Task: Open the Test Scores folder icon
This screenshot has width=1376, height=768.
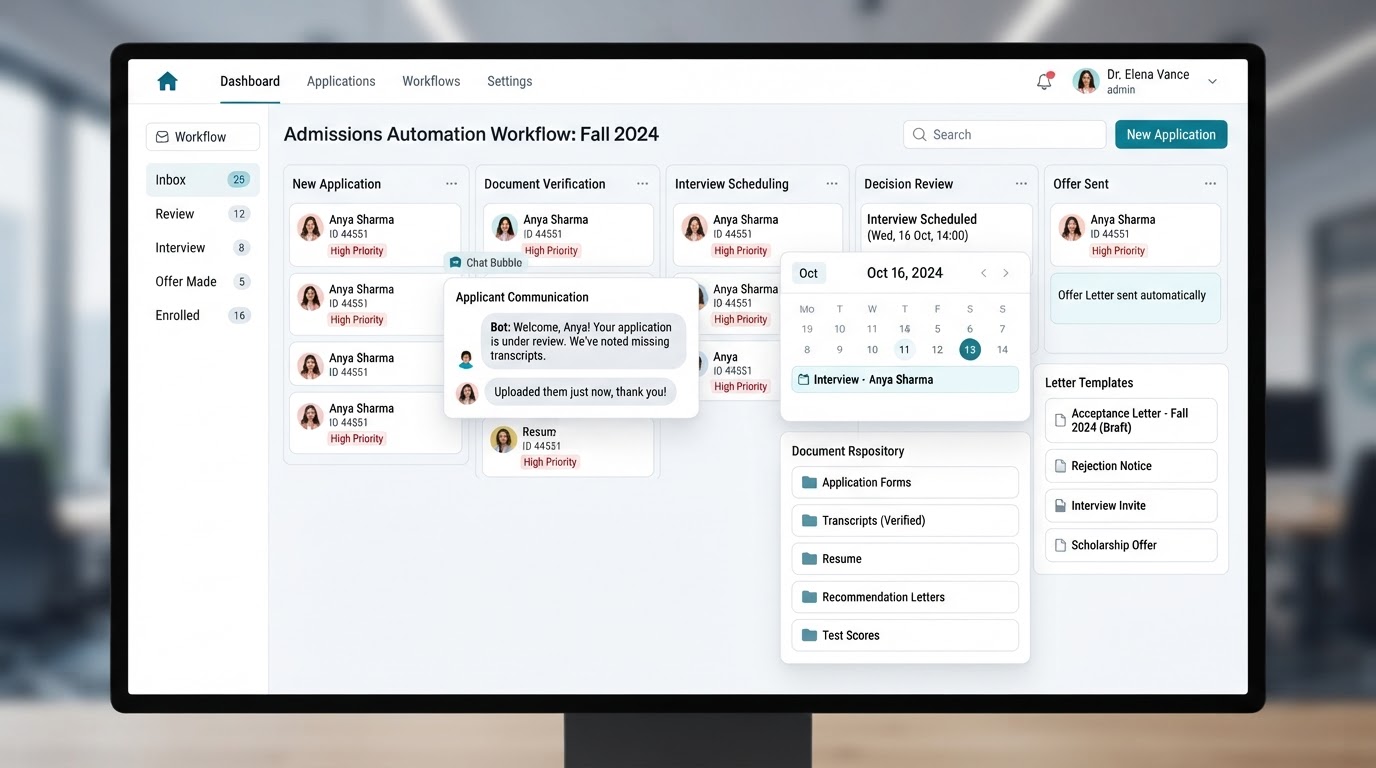Action: tap(809, 635)
